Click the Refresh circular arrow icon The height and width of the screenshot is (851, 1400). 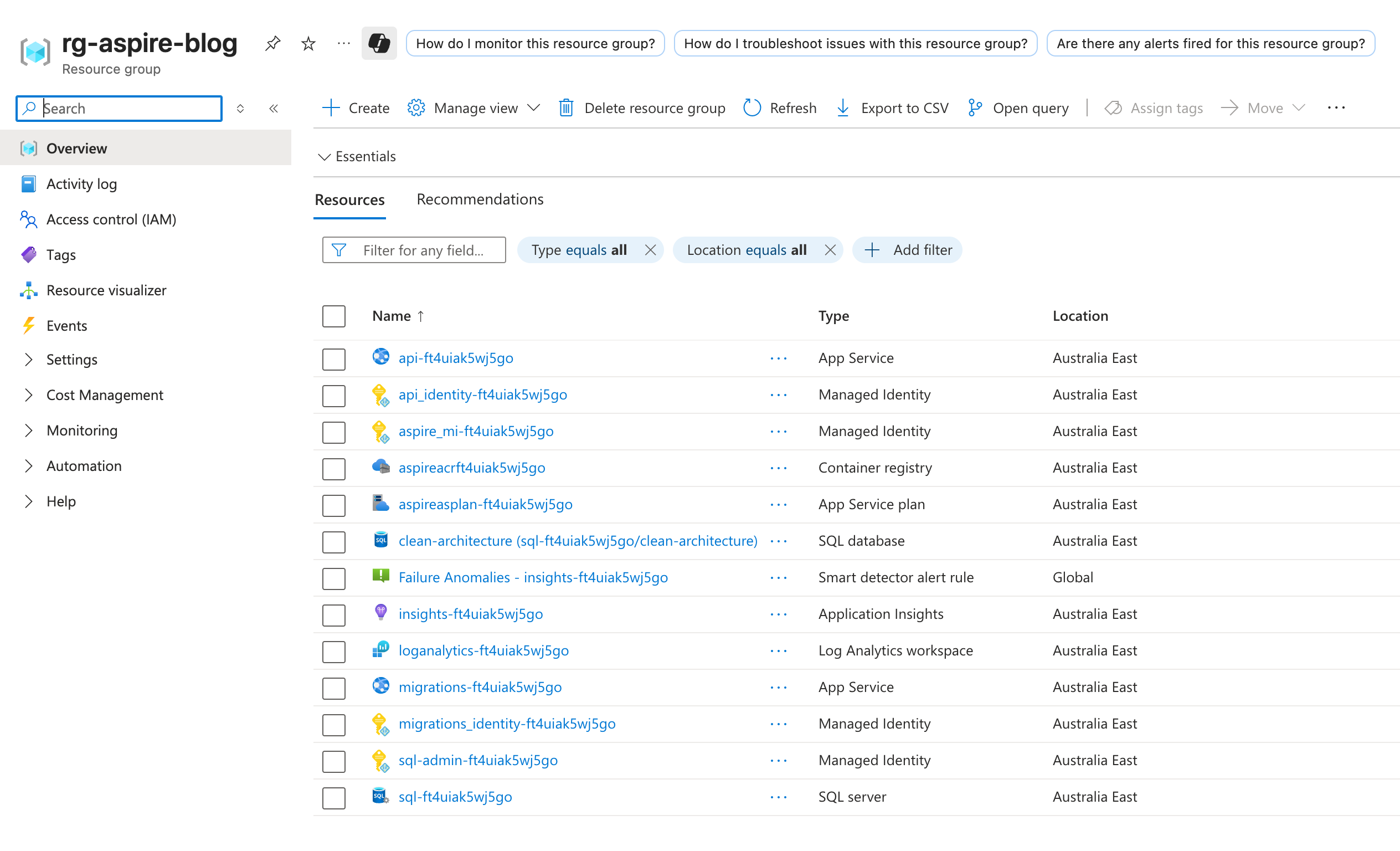coord(752,107)
